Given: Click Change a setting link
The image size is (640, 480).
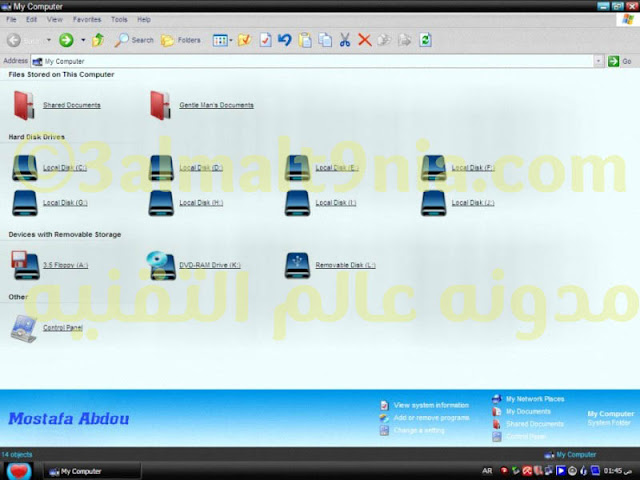Looking at the screenshot, I should click(412, 430).
